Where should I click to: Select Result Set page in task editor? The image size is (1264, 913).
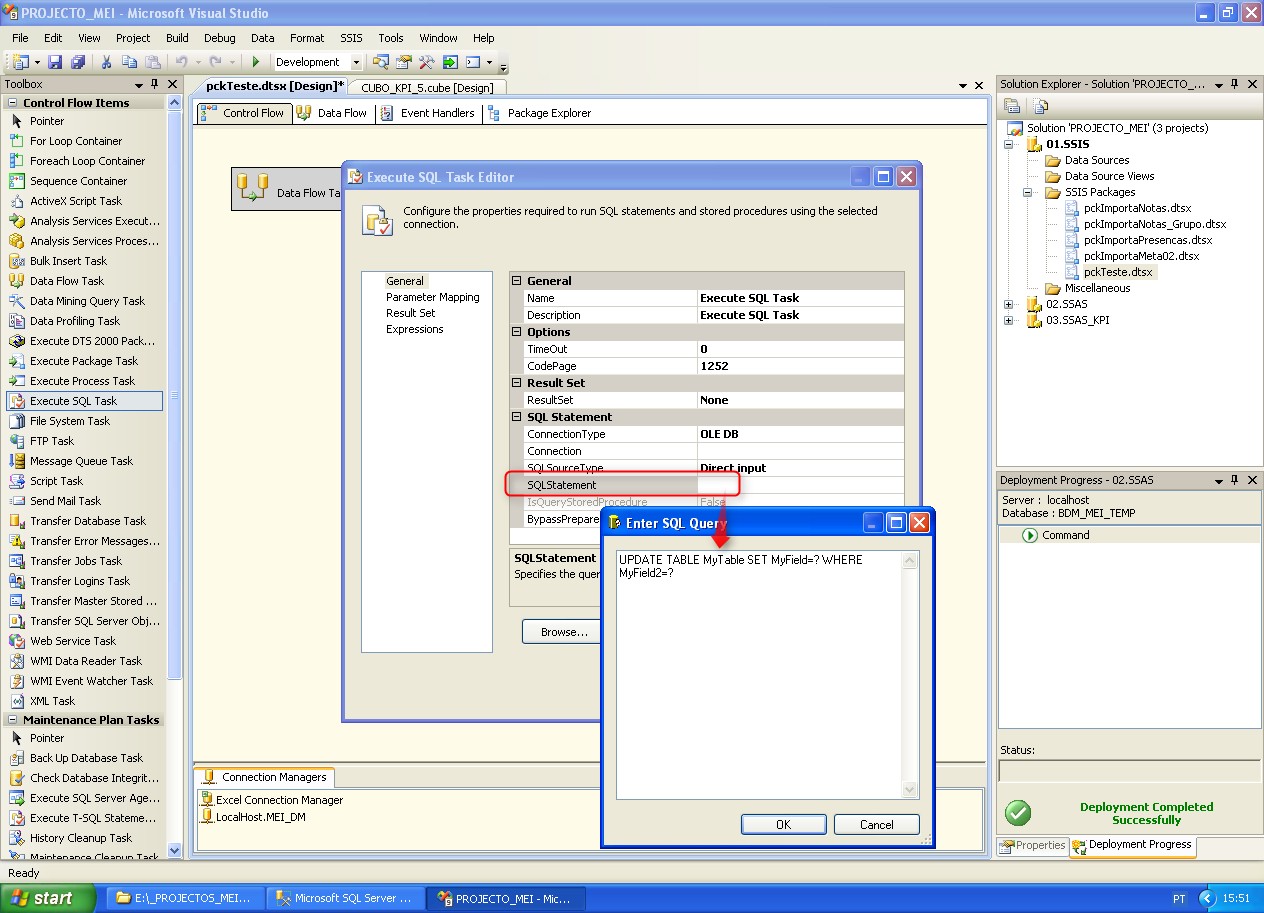411,313
